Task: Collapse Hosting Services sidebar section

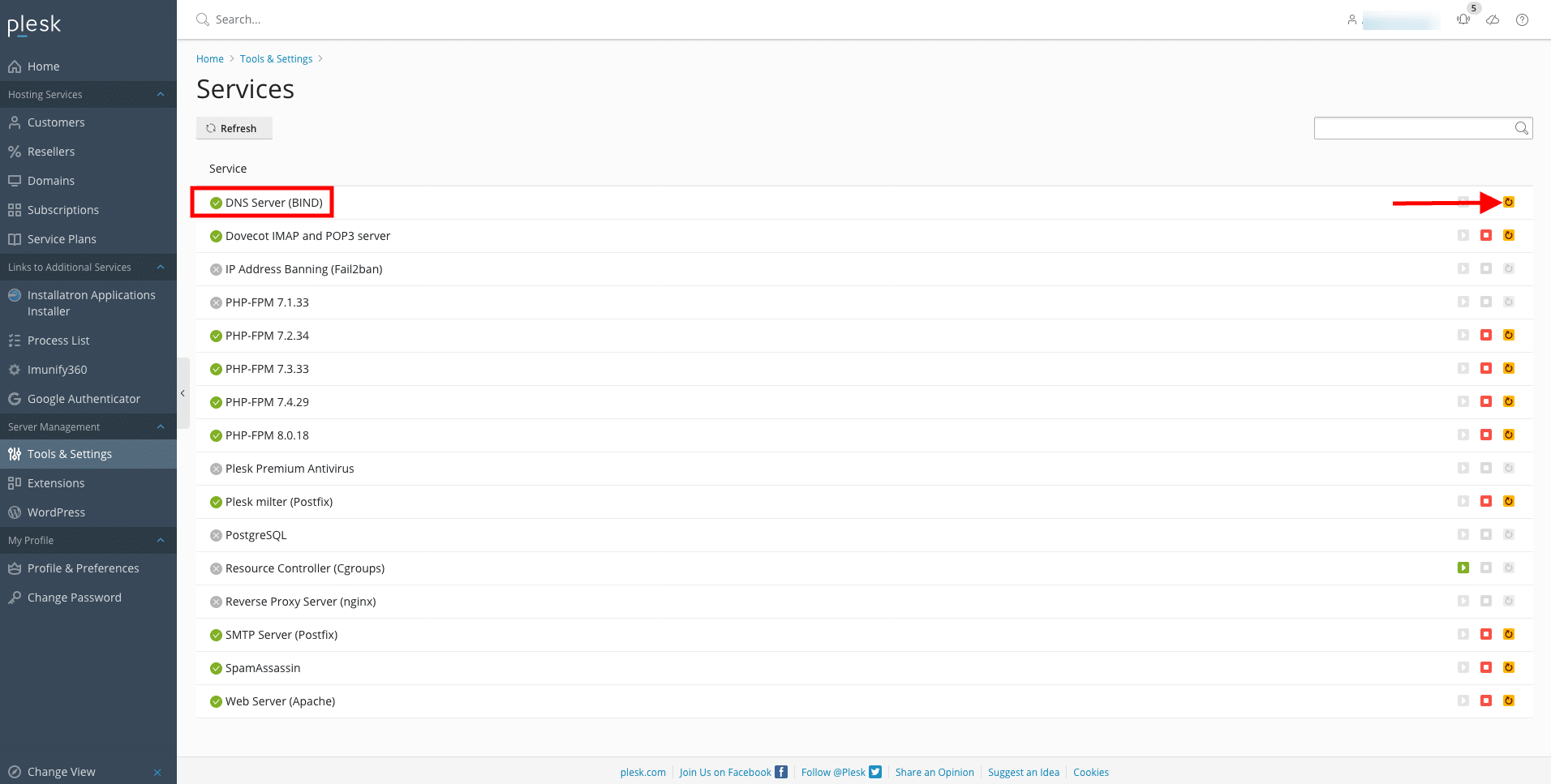Action: (161, 94)
